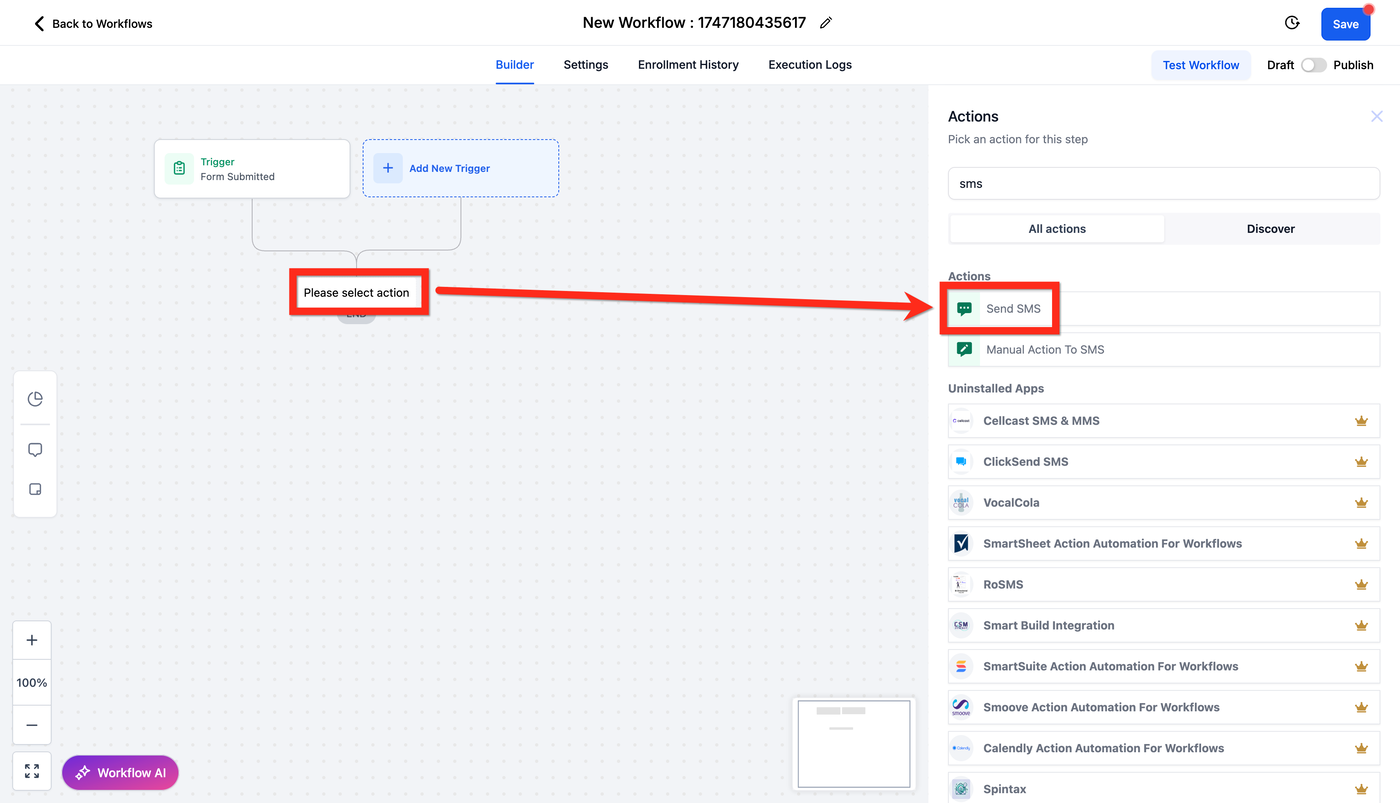Image resolution: width=1400 pixels, height=803 pixels.
Task: Click the Smart Build Integration app icon
Action: point(961,626)
